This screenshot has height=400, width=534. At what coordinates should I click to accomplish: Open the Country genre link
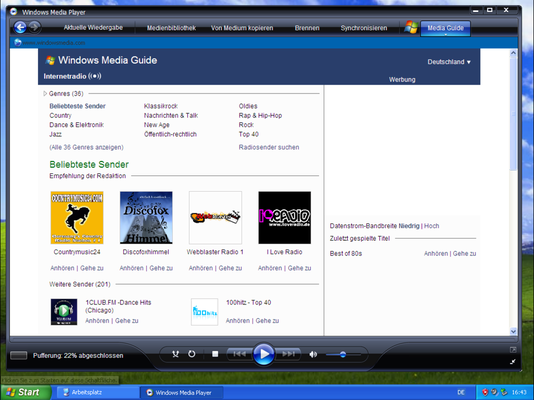[x=61, y=115]
